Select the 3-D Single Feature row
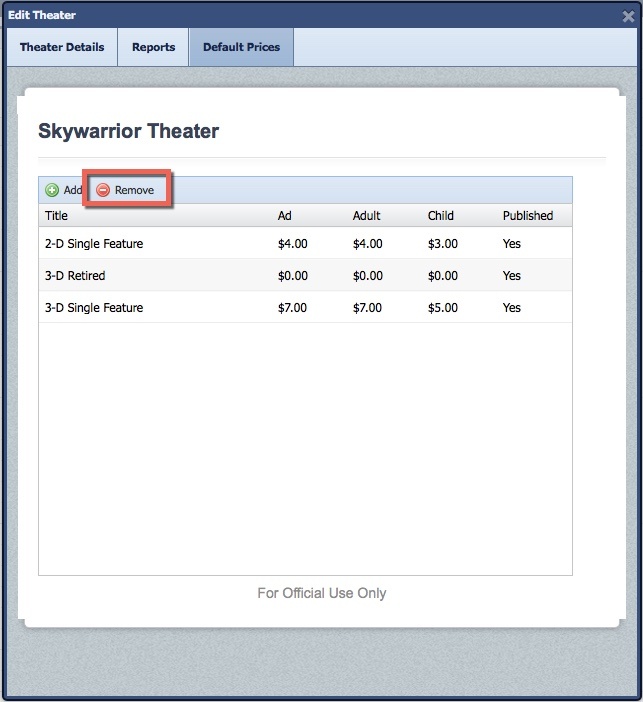The width and height of the screenshot is (643, 702). pyautogui.click(x=94, y=308)
